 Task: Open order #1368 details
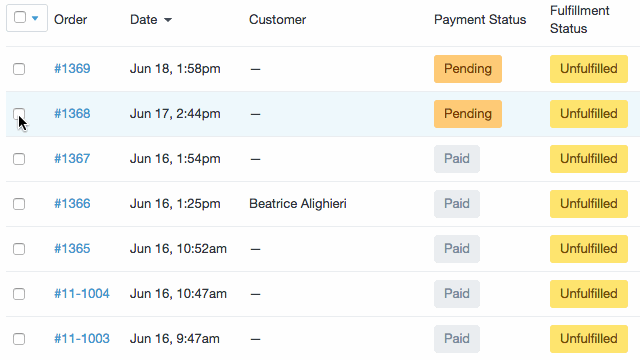click(x=72, y=113)
